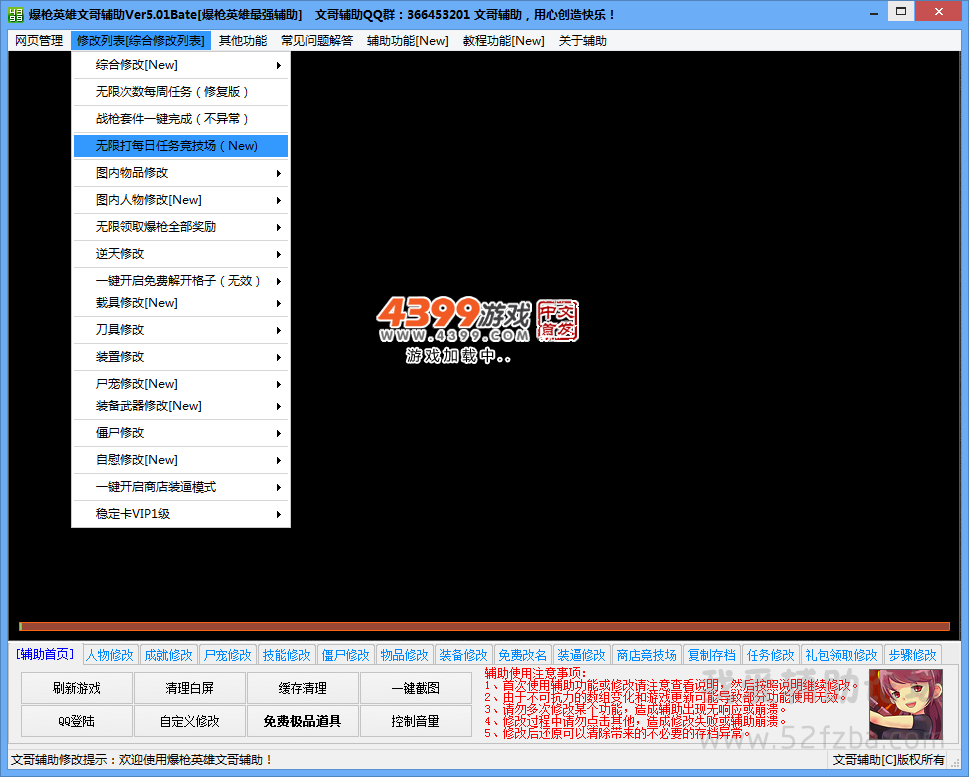
Task: Click status text 欢迎使用爆枪英雄文哥辅助
Action: coord(195,760)
